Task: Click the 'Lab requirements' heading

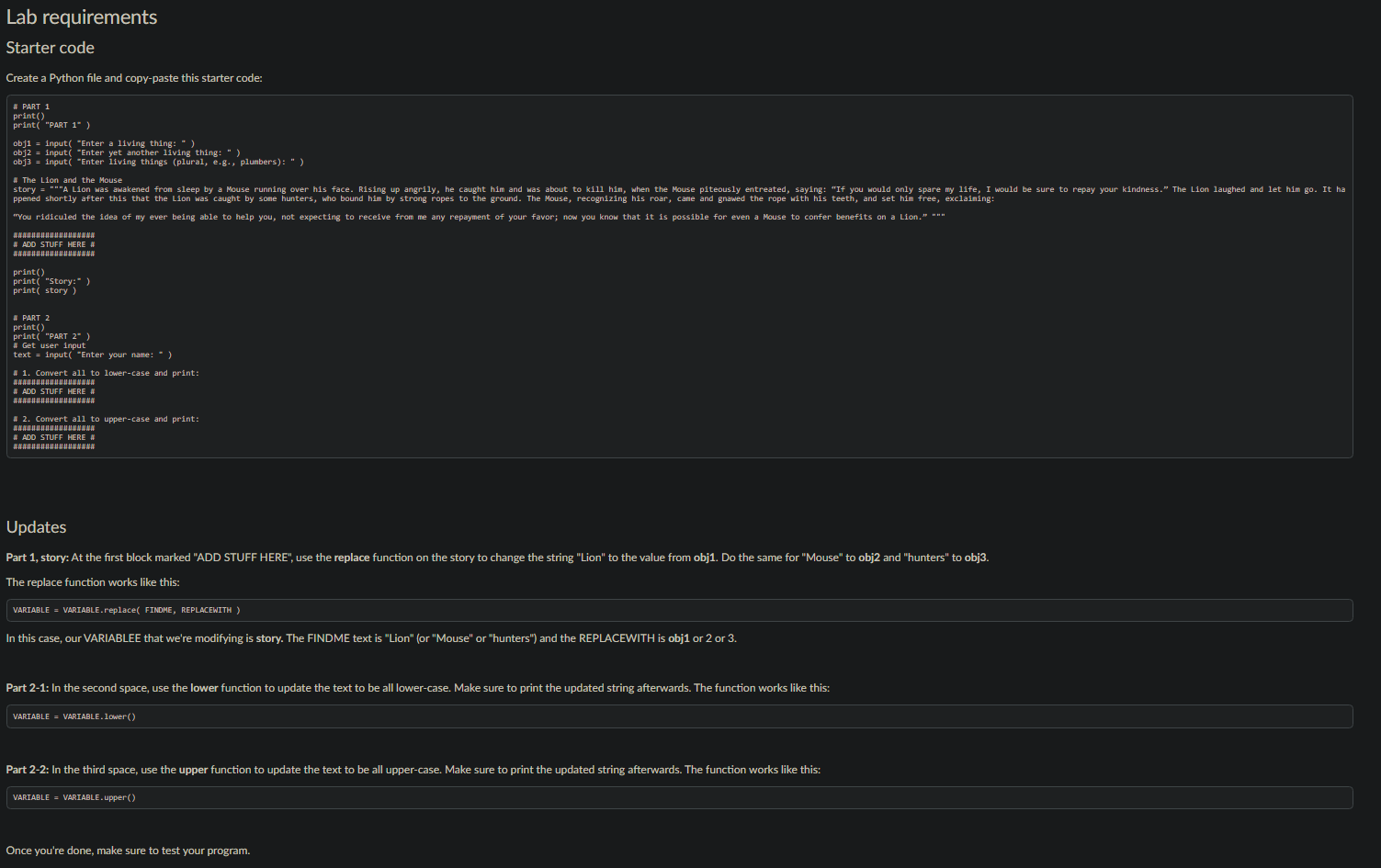Action: [82, 17]
